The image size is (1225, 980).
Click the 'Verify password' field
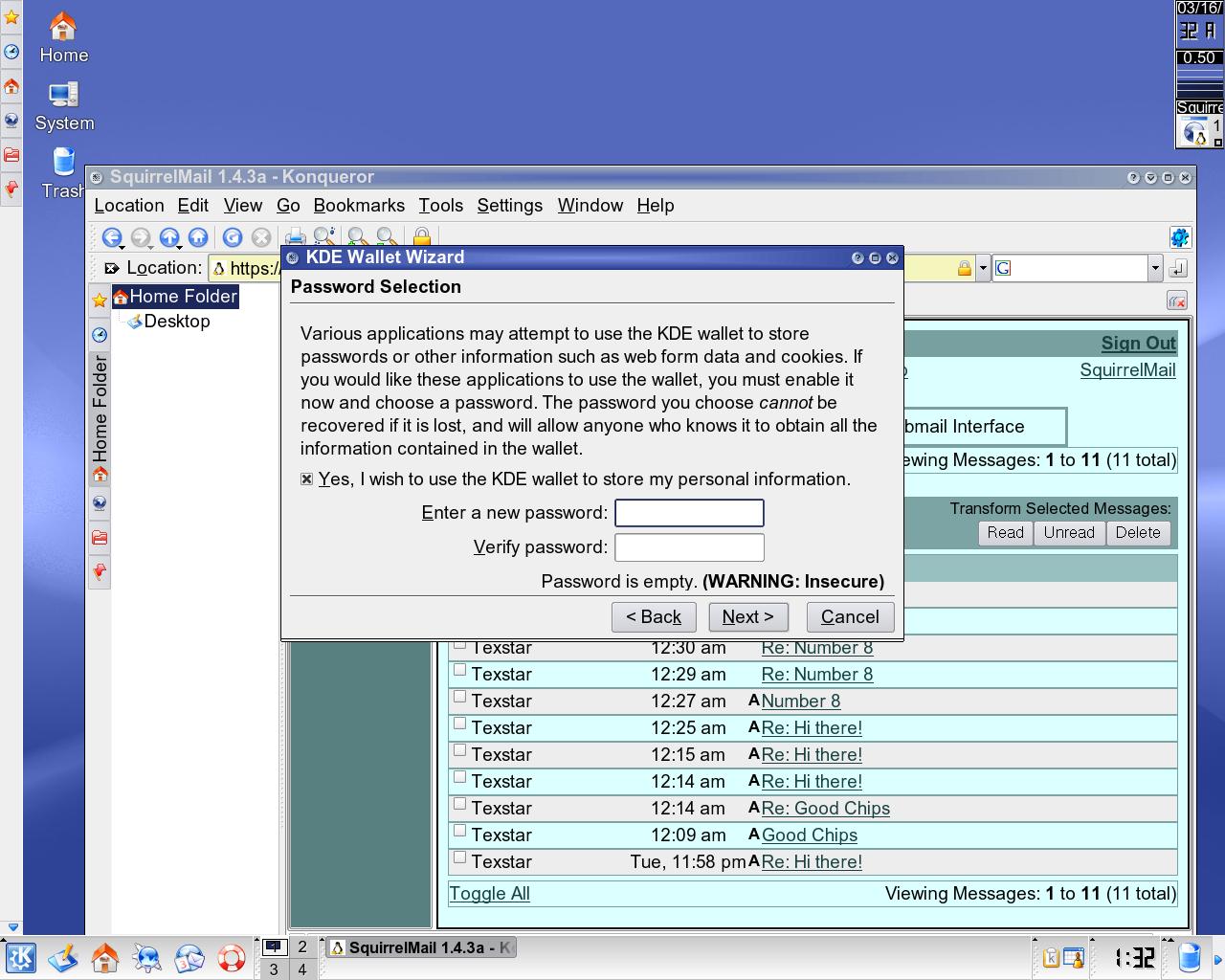point(689,547)
